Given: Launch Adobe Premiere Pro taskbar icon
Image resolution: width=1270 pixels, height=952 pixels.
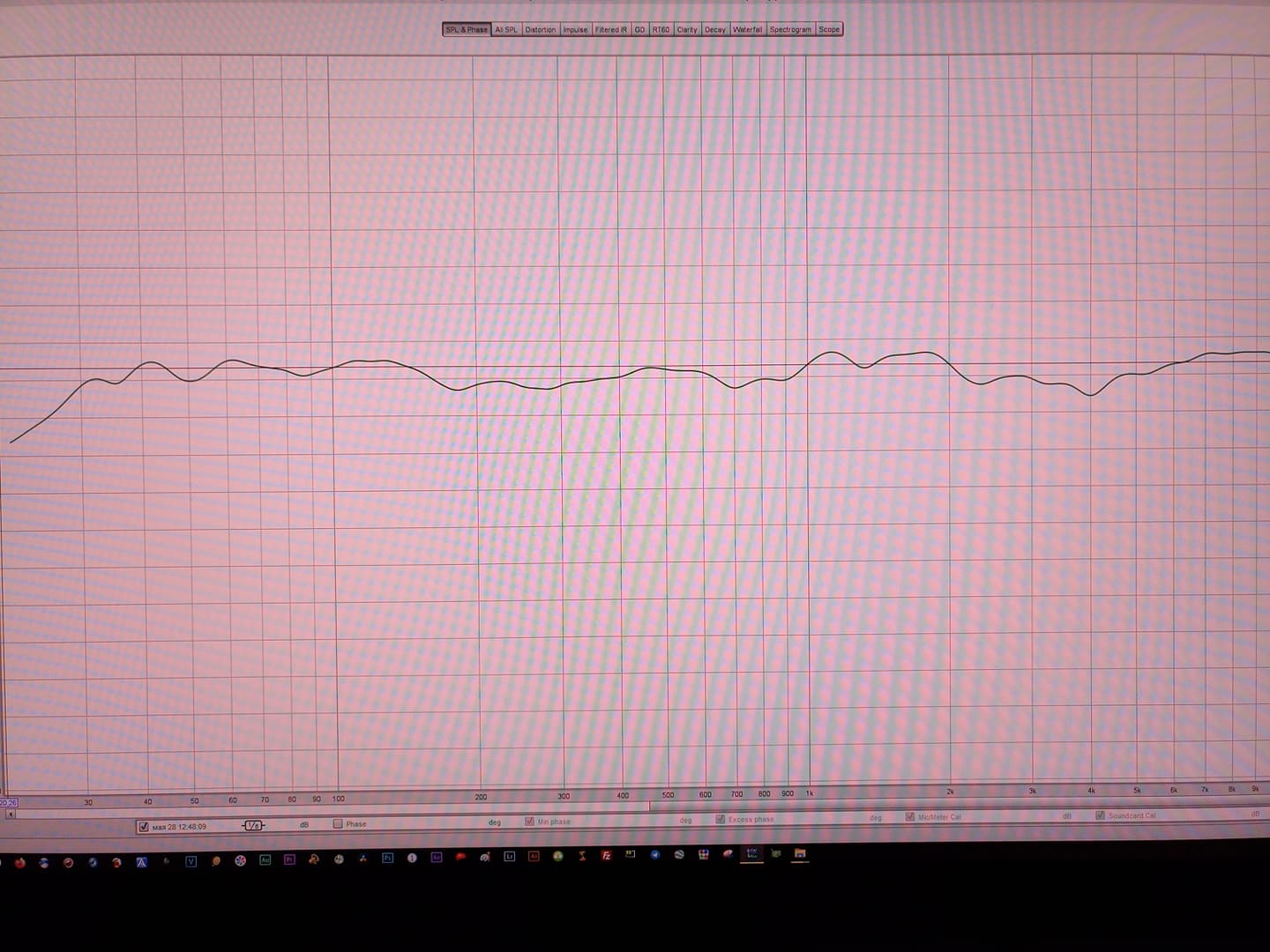Looking at the screenshot, I should coord(289,859).
